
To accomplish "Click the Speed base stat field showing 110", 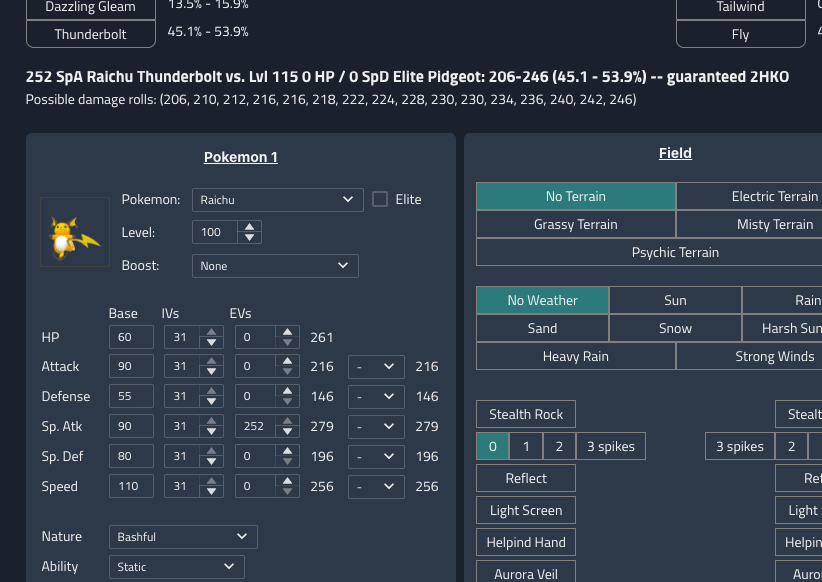I will [131, 487].
